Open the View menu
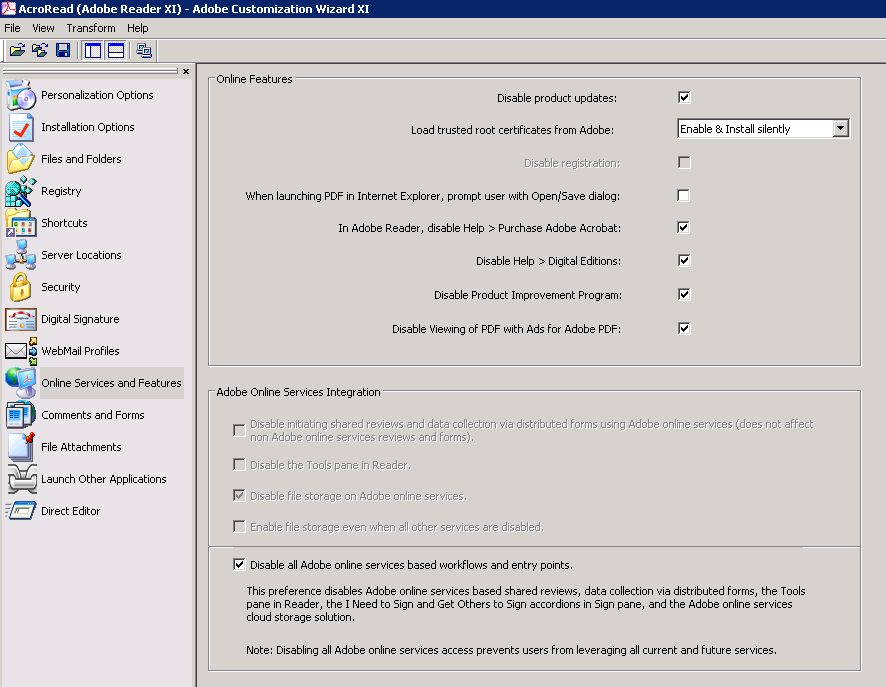The width and height of the screenshot is (886, 687). click(x=43, y=28)
